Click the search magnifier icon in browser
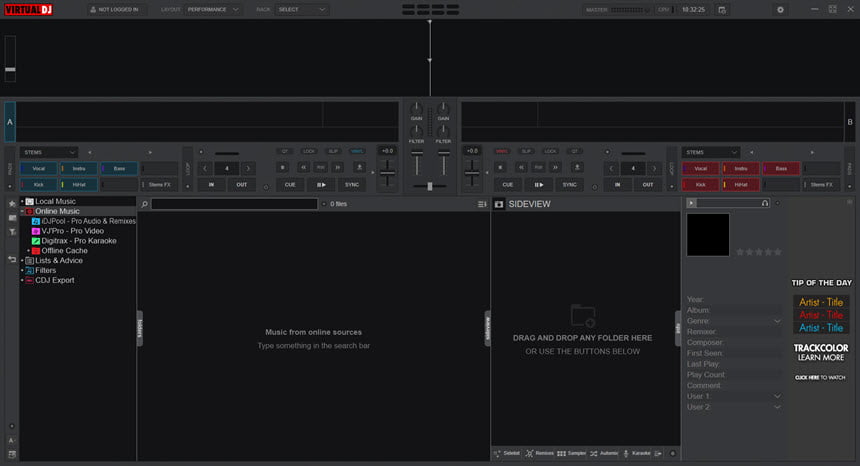The image size is (860, 466). (x=144, y=204)
